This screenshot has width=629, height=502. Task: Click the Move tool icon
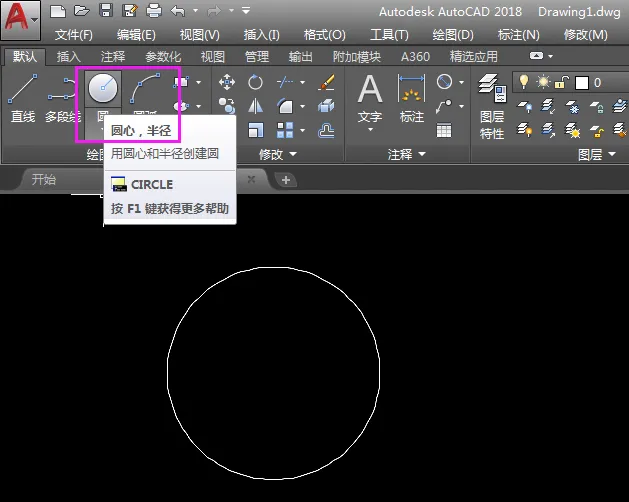pos(227,82)
